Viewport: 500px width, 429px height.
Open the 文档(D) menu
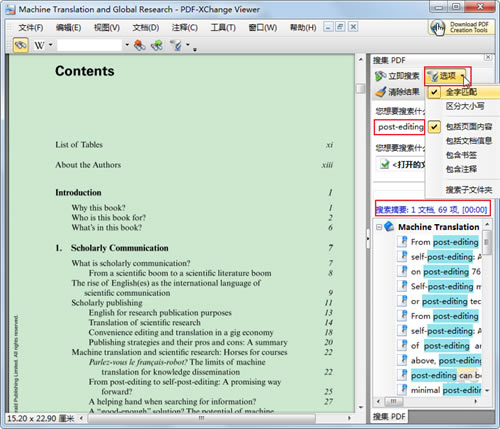[146, 28]
